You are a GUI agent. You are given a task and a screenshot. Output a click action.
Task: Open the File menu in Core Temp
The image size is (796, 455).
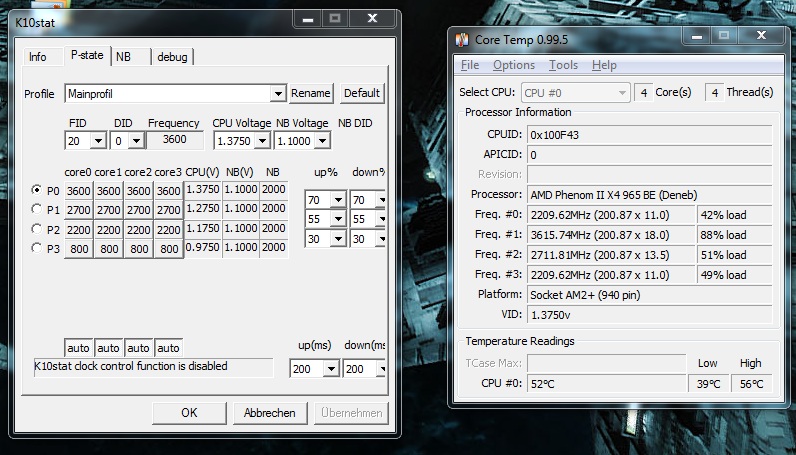click(x=470, y=65)
